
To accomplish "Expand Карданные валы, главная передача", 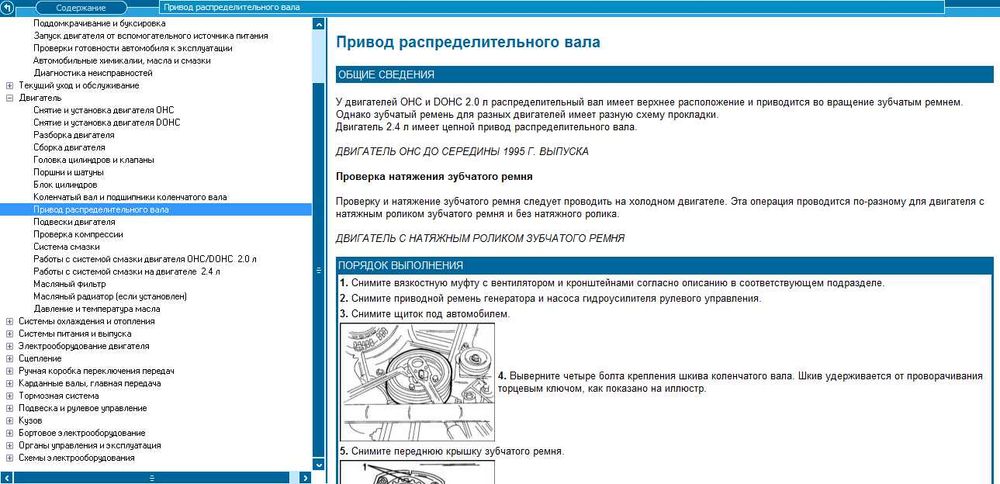I will coord(9,383).
